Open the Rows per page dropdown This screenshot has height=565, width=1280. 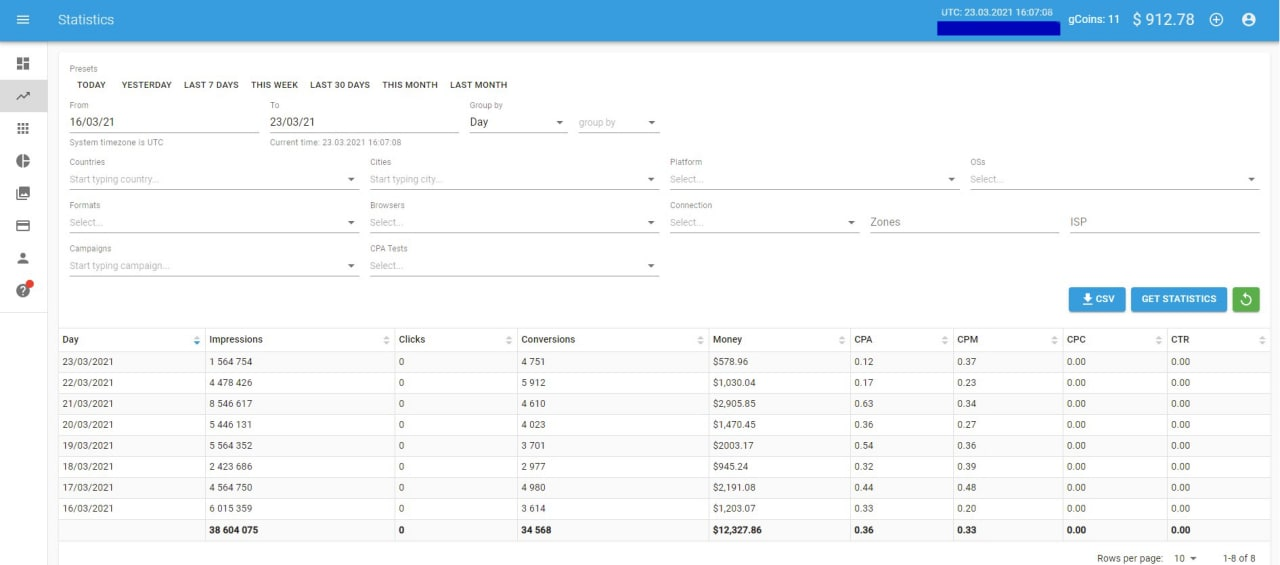coord(1185,558)
